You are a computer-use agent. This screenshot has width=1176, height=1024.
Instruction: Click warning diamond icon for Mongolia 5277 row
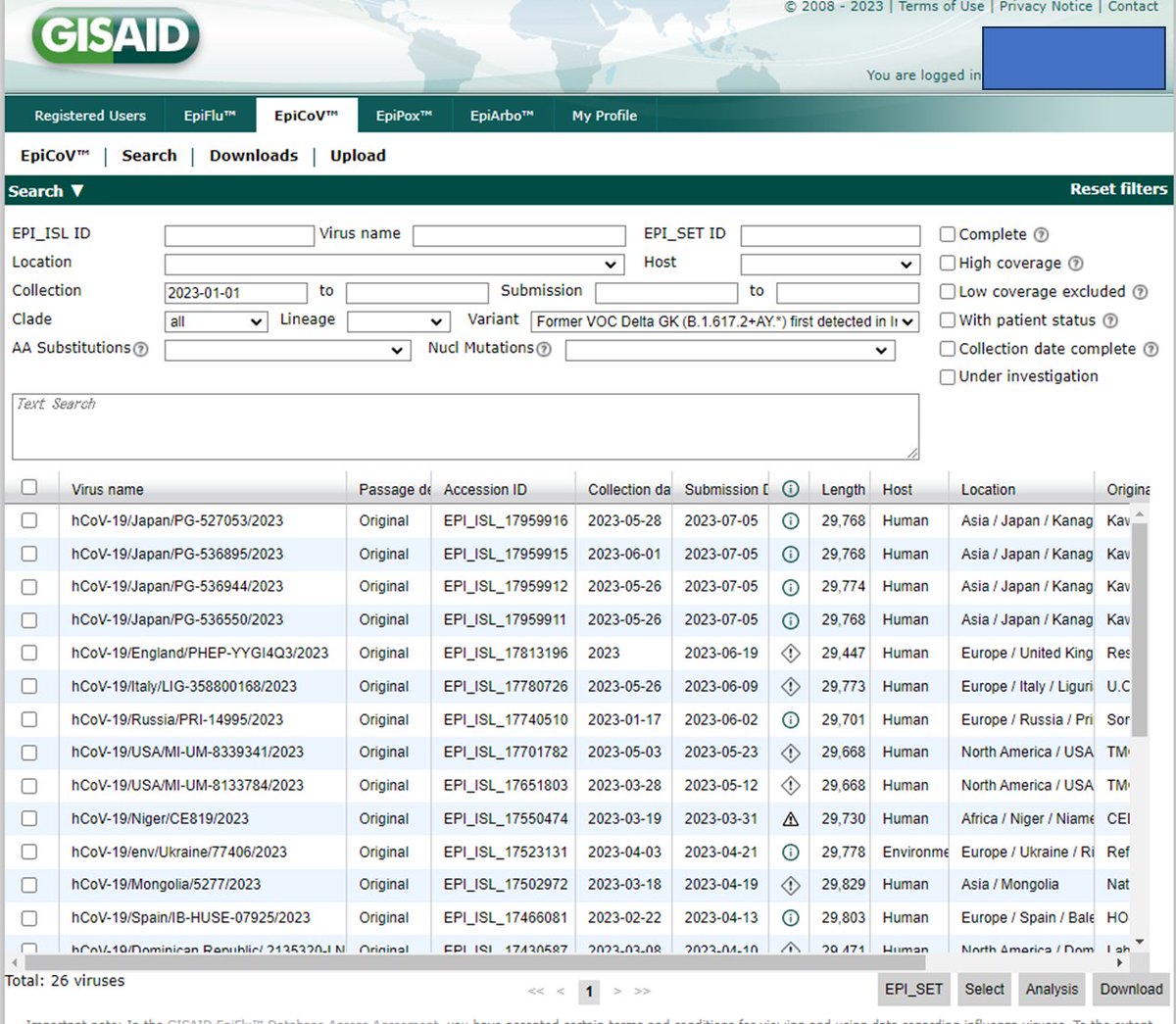coord(791,885)
